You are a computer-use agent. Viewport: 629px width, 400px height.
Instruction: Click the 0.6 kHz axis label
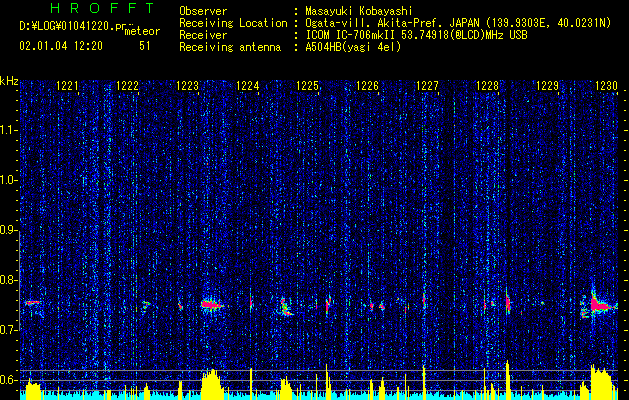pos(9,380)
